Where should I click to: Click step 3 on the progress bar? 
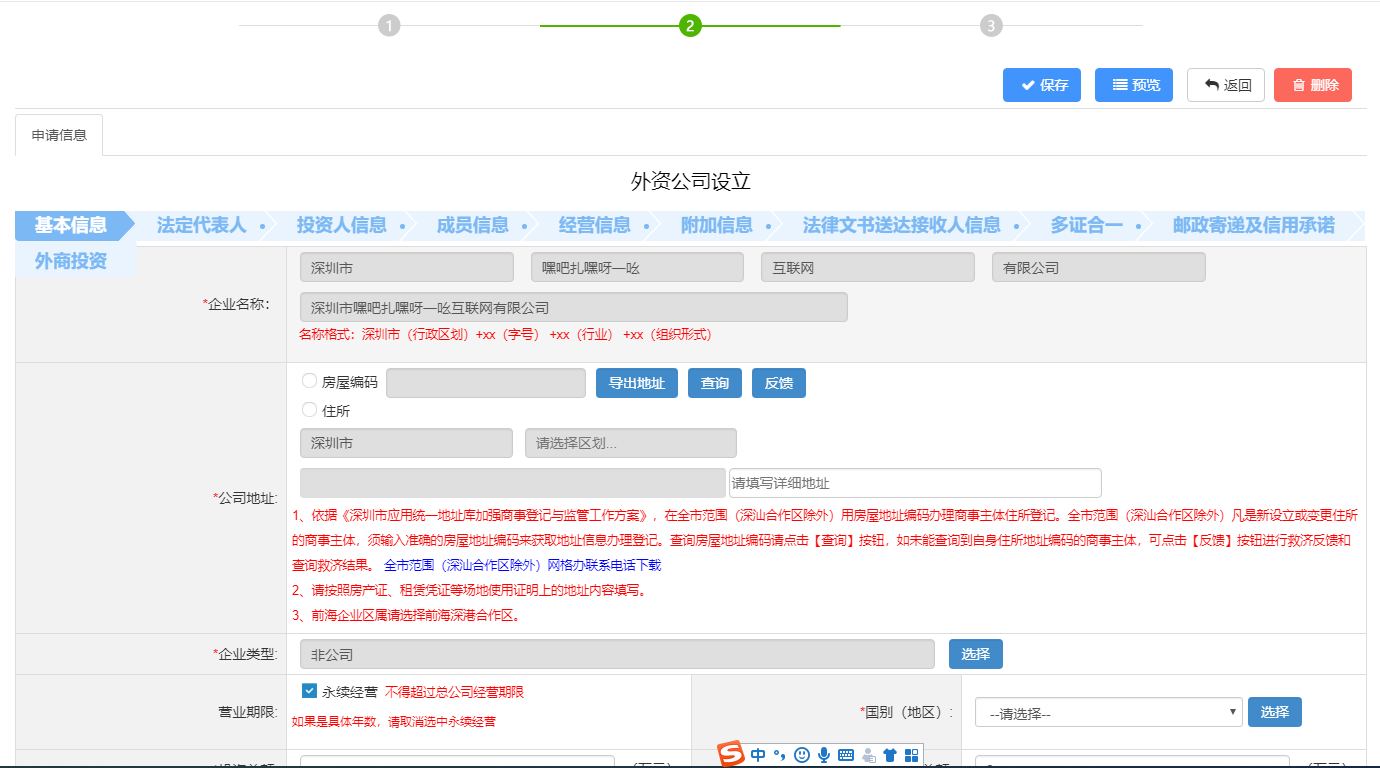991,25
